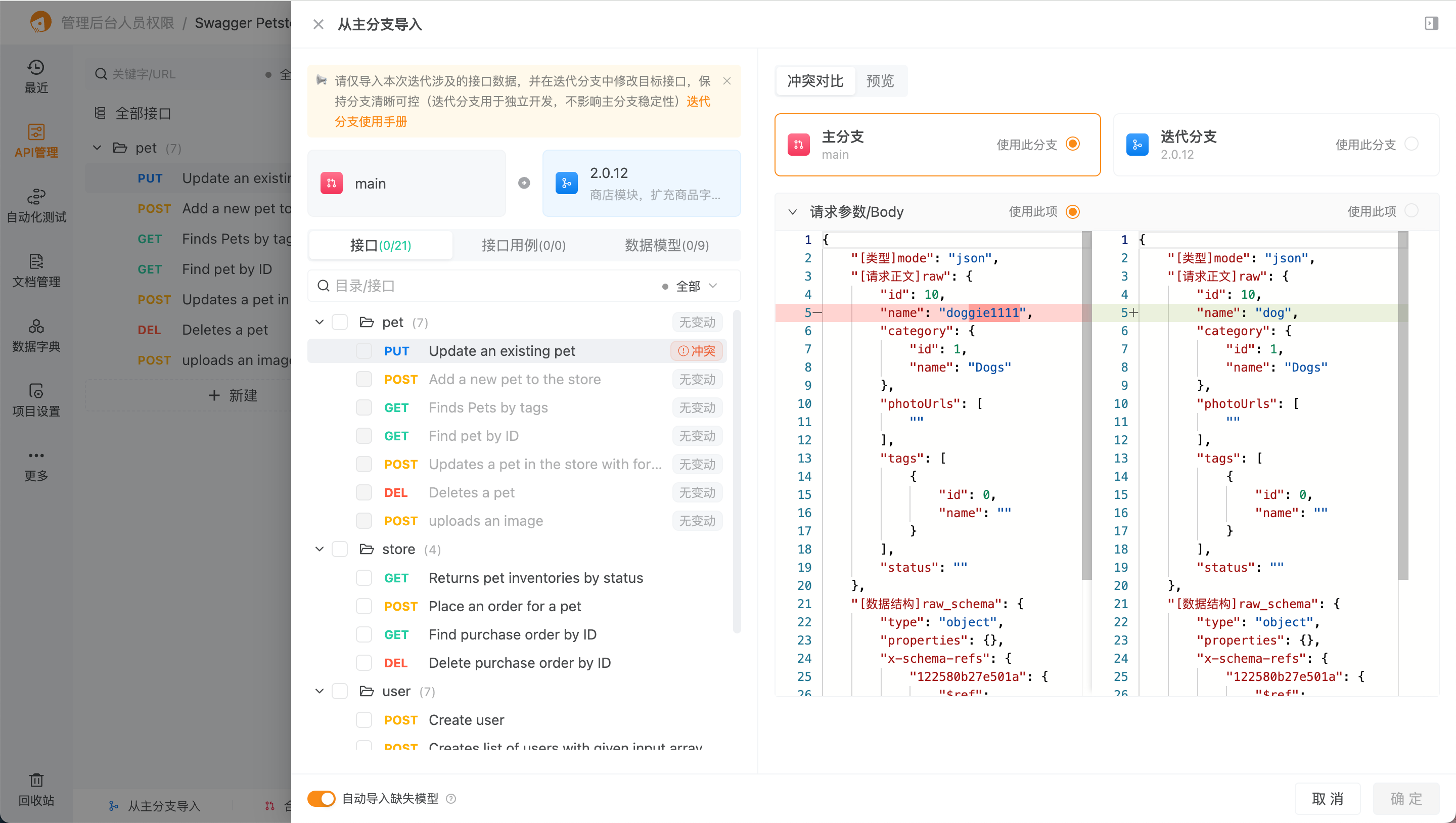Click the search icon in 关键字/URL field
Viewport: 1456px width, 823px height.
point(101,74)
